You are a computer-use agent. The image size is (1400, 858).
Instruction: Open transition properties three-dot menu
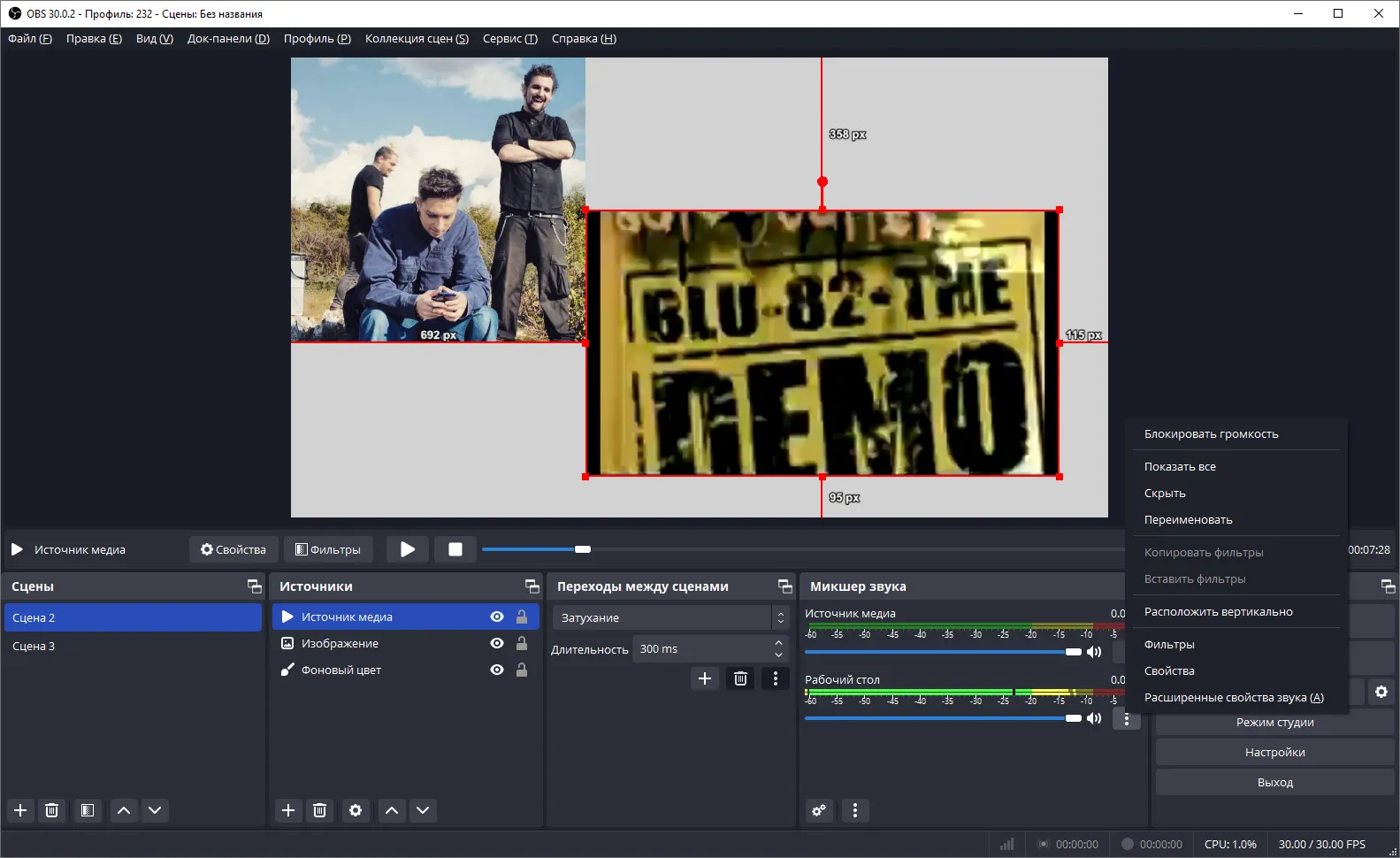pyautogui.click(x=776, y=678)
